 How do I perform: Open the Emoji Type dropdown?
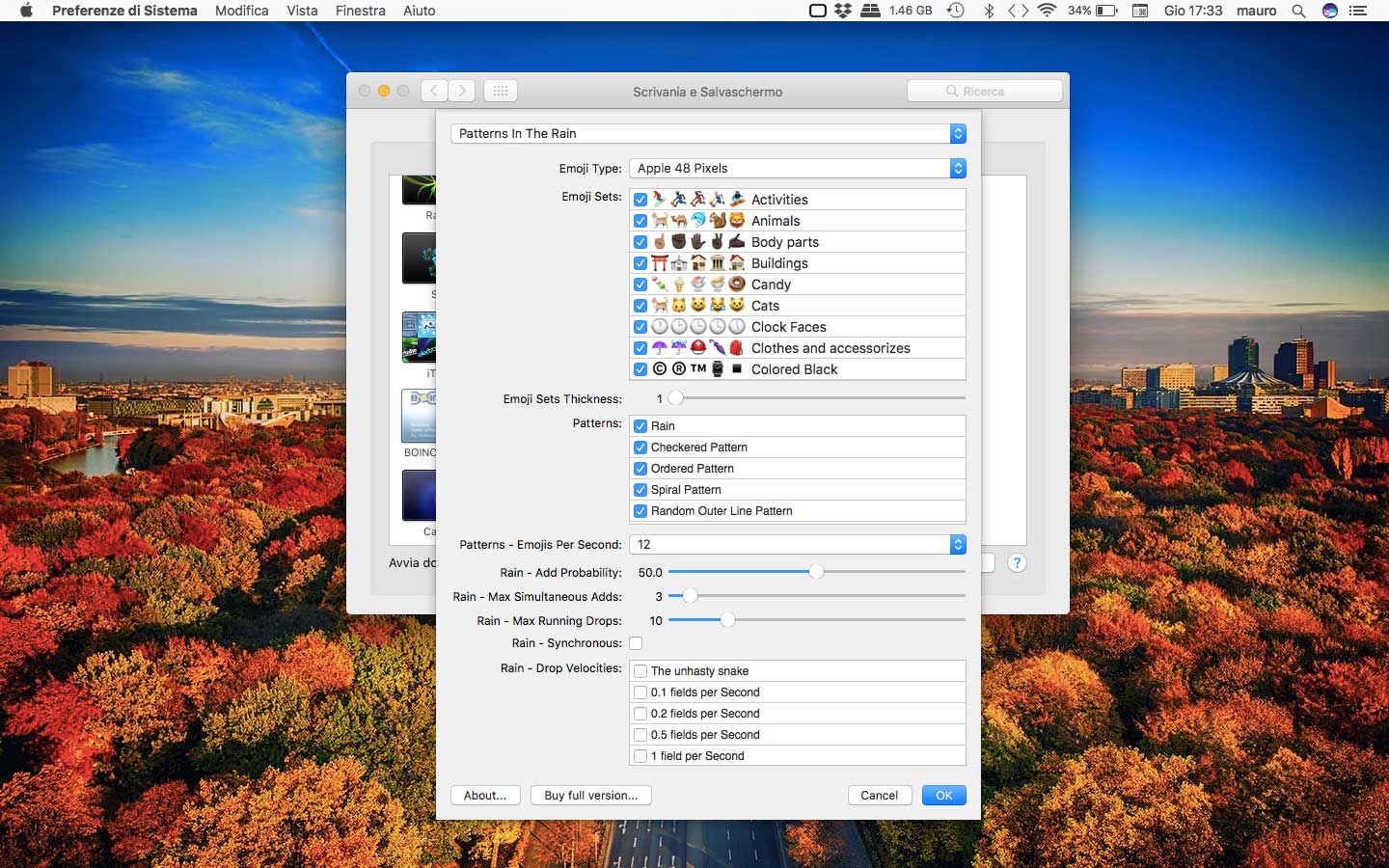pyautogui.click(x=797, y=168)
